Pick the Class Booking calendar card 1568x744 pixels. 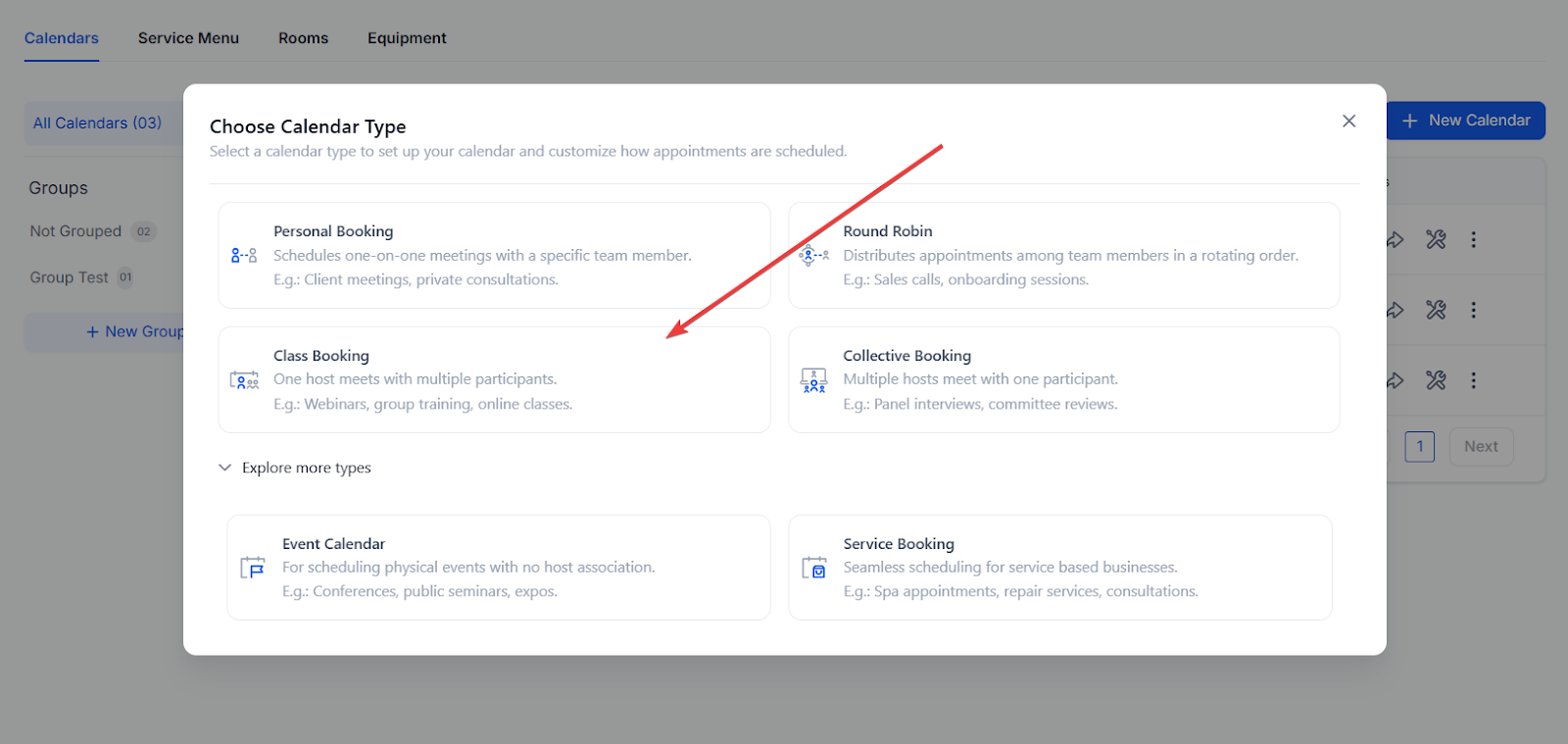[494, 379]
